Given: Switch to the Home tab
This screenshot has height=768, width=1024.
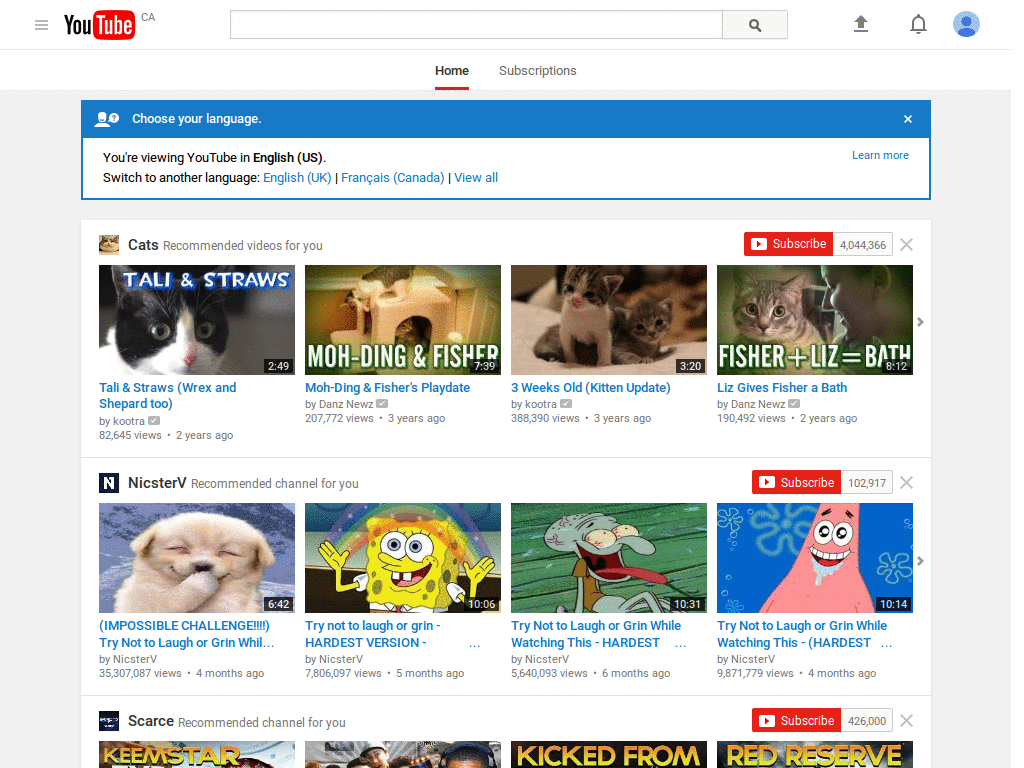Looking at the screenshot, I should pos(452,71).
